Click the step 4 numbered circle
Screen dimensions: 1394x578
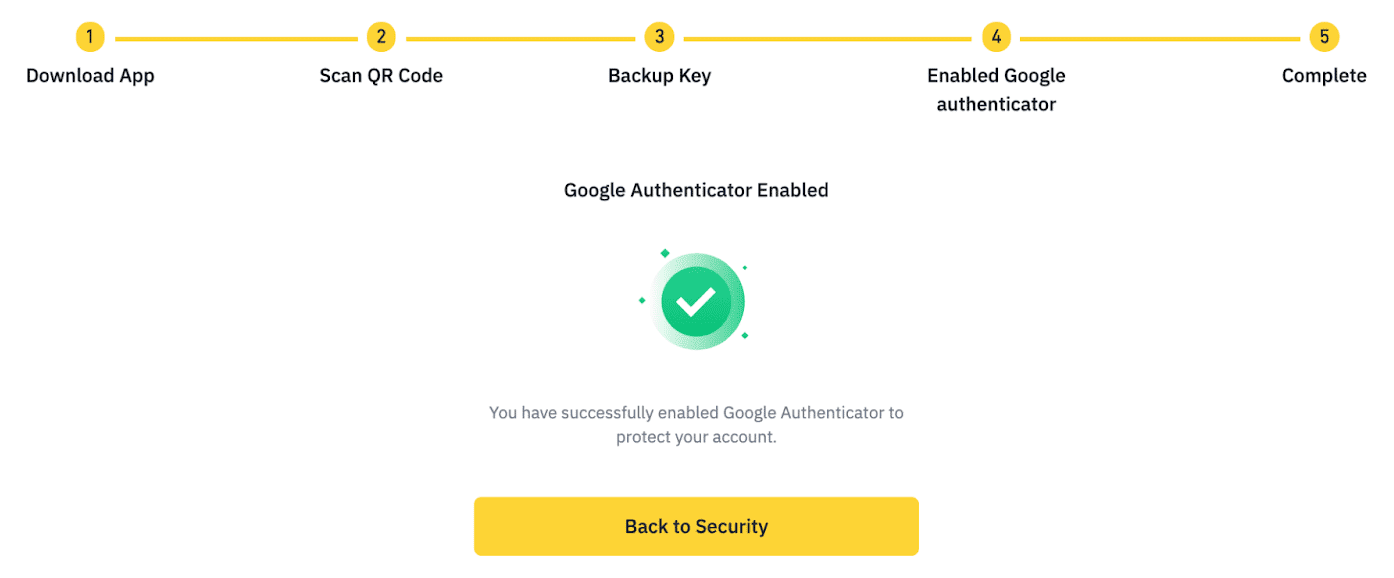coord(996,36)
